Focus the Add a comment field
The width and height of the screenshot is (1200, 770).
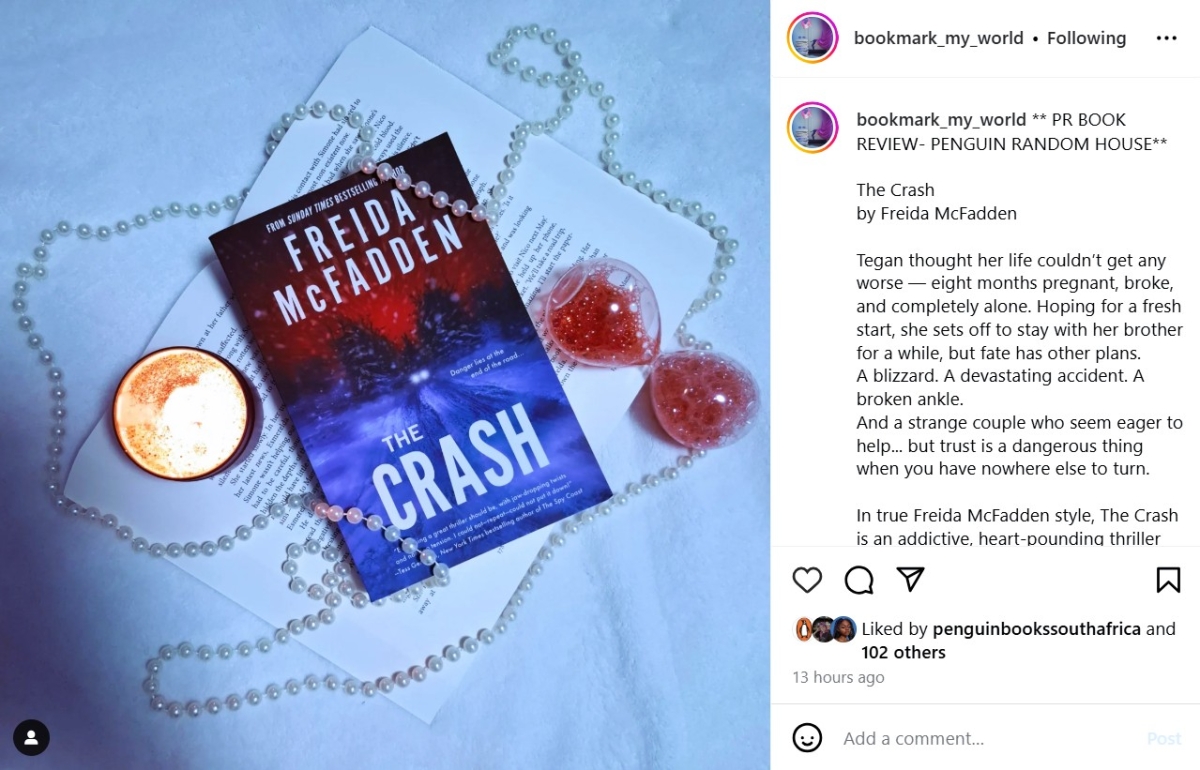tap(985, 738)
